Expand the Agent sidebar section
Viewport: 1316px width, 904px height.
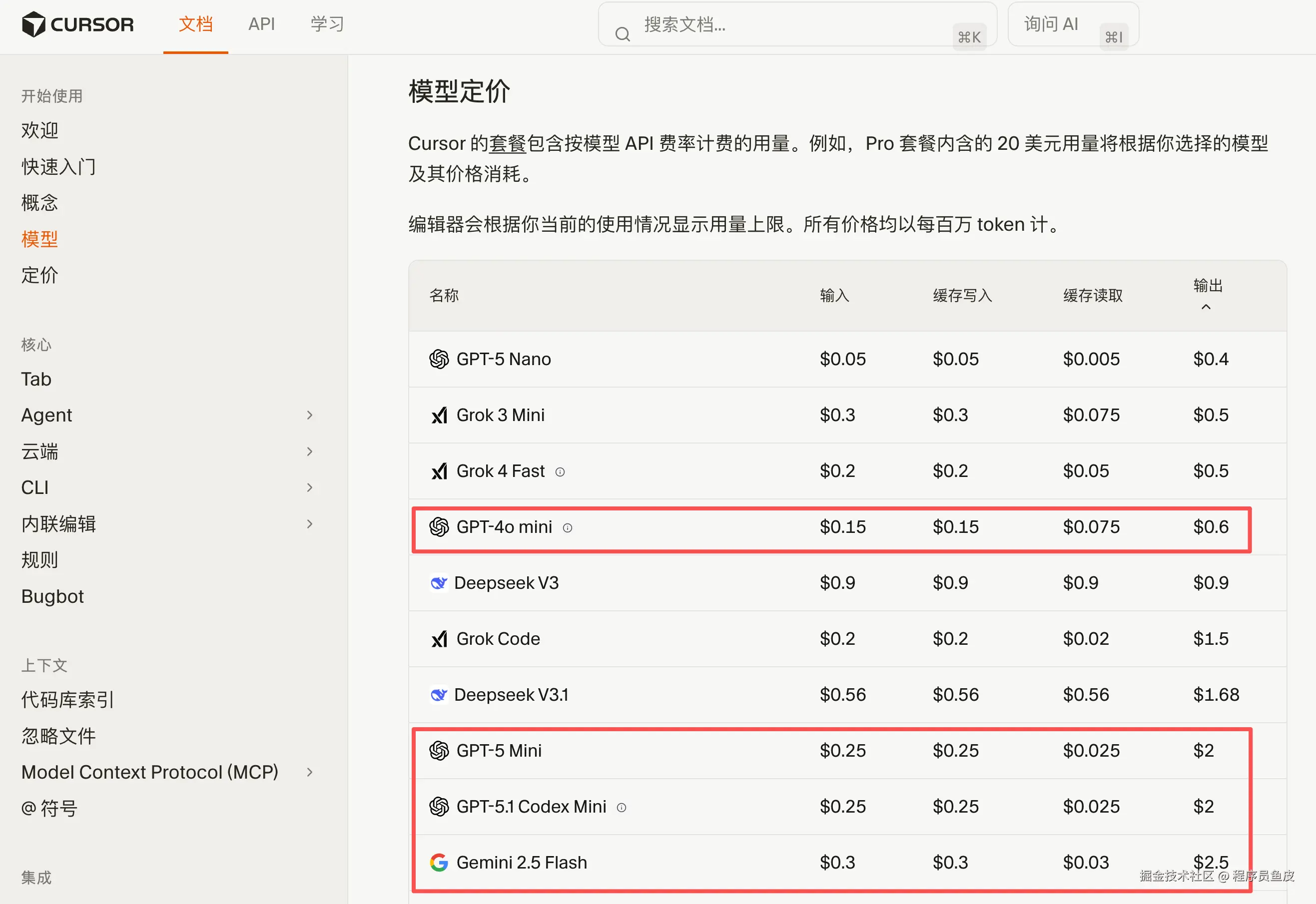(309, 415)
